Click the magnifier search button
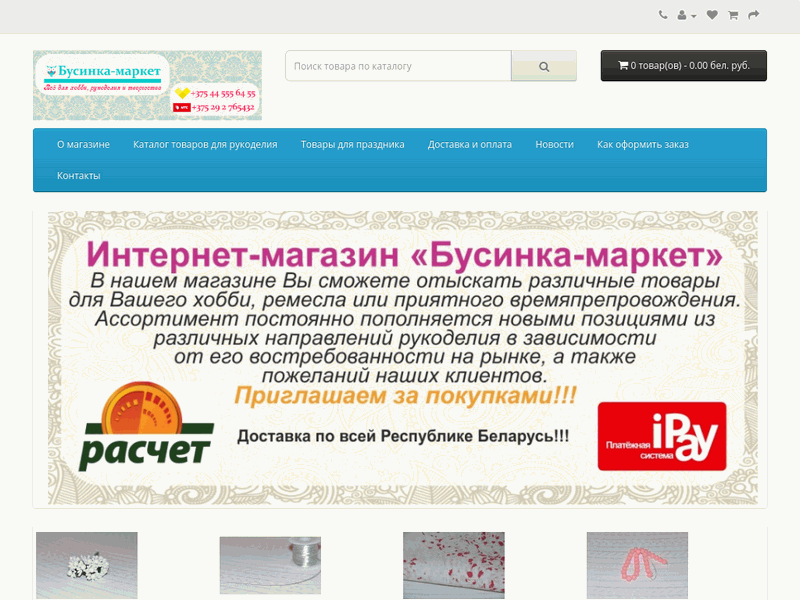 coord(544,66)
